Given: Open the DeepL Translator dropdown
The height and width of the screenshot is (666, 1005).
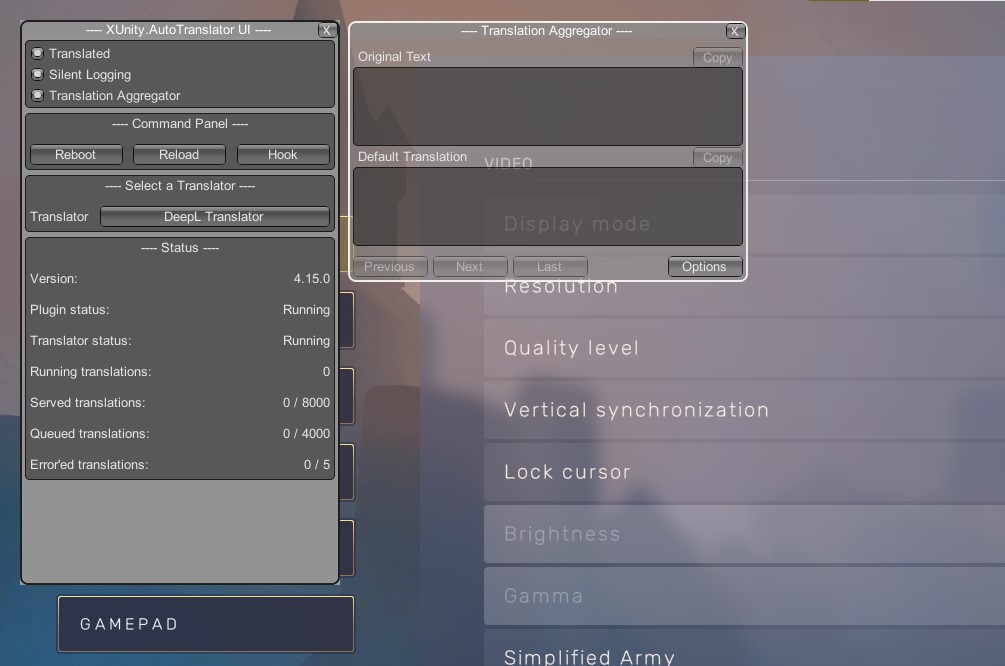Looking at the screenshot, I should (214, 217).
